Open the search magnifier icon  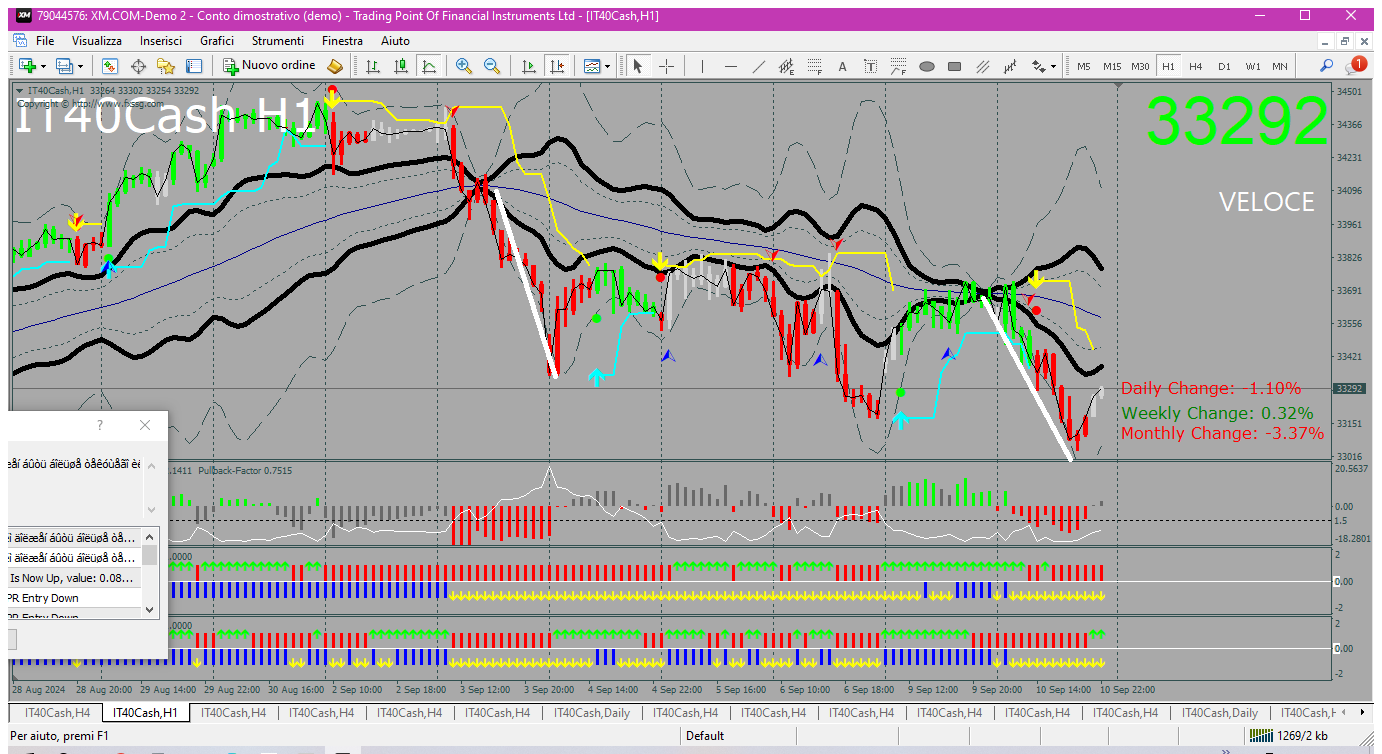pos(1327,66)
